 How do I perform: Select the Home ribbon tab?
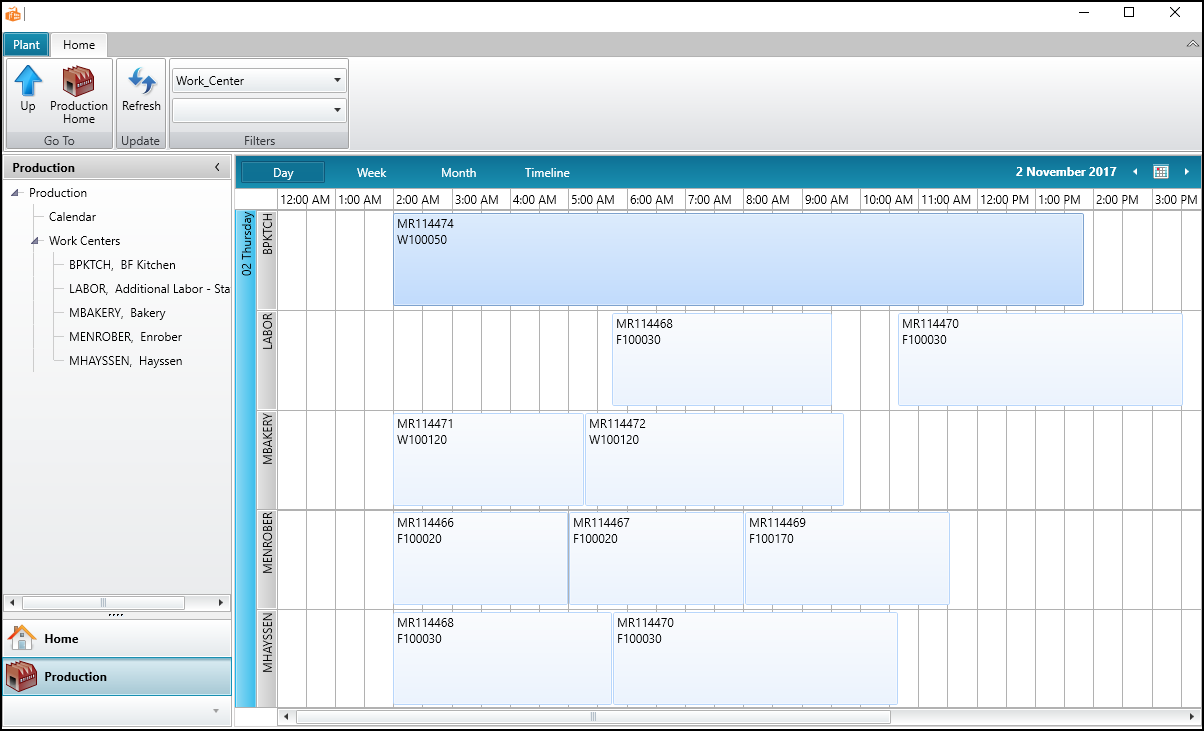point(79,44)
